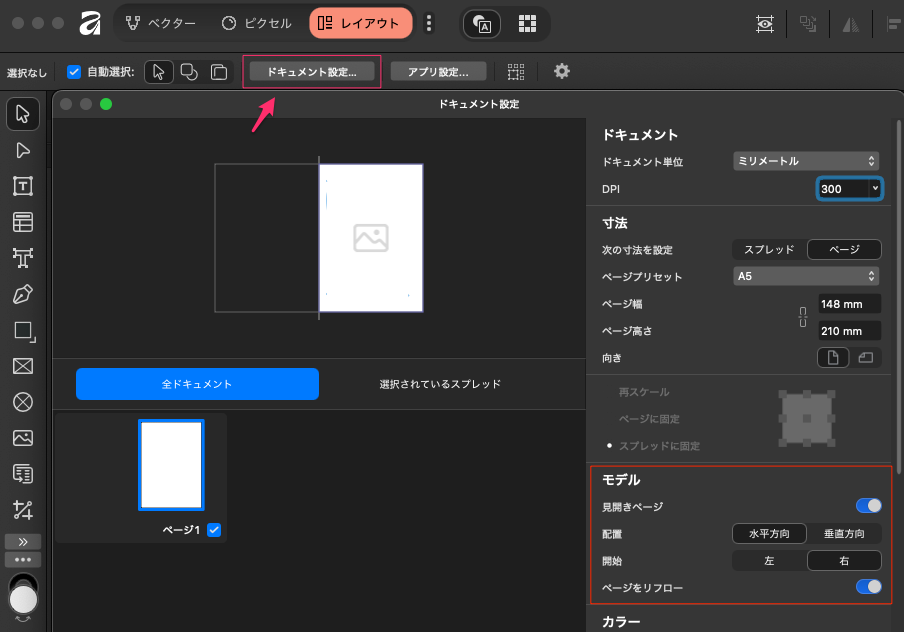Viewport: 904px width, 632px height.
Task: Expand the DPI combo box
Action: point(875,188)
